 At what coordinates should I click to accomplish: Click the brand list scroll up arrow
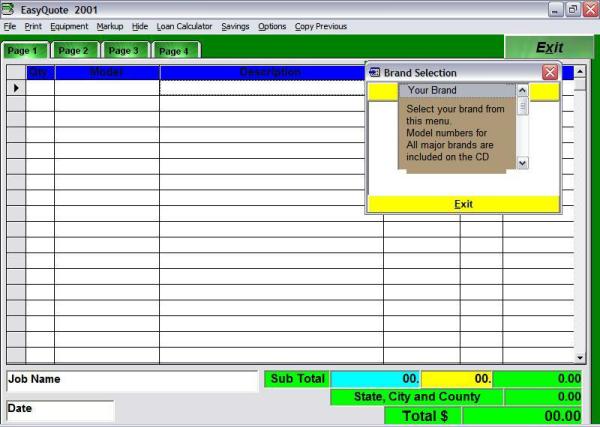[522, 91]
